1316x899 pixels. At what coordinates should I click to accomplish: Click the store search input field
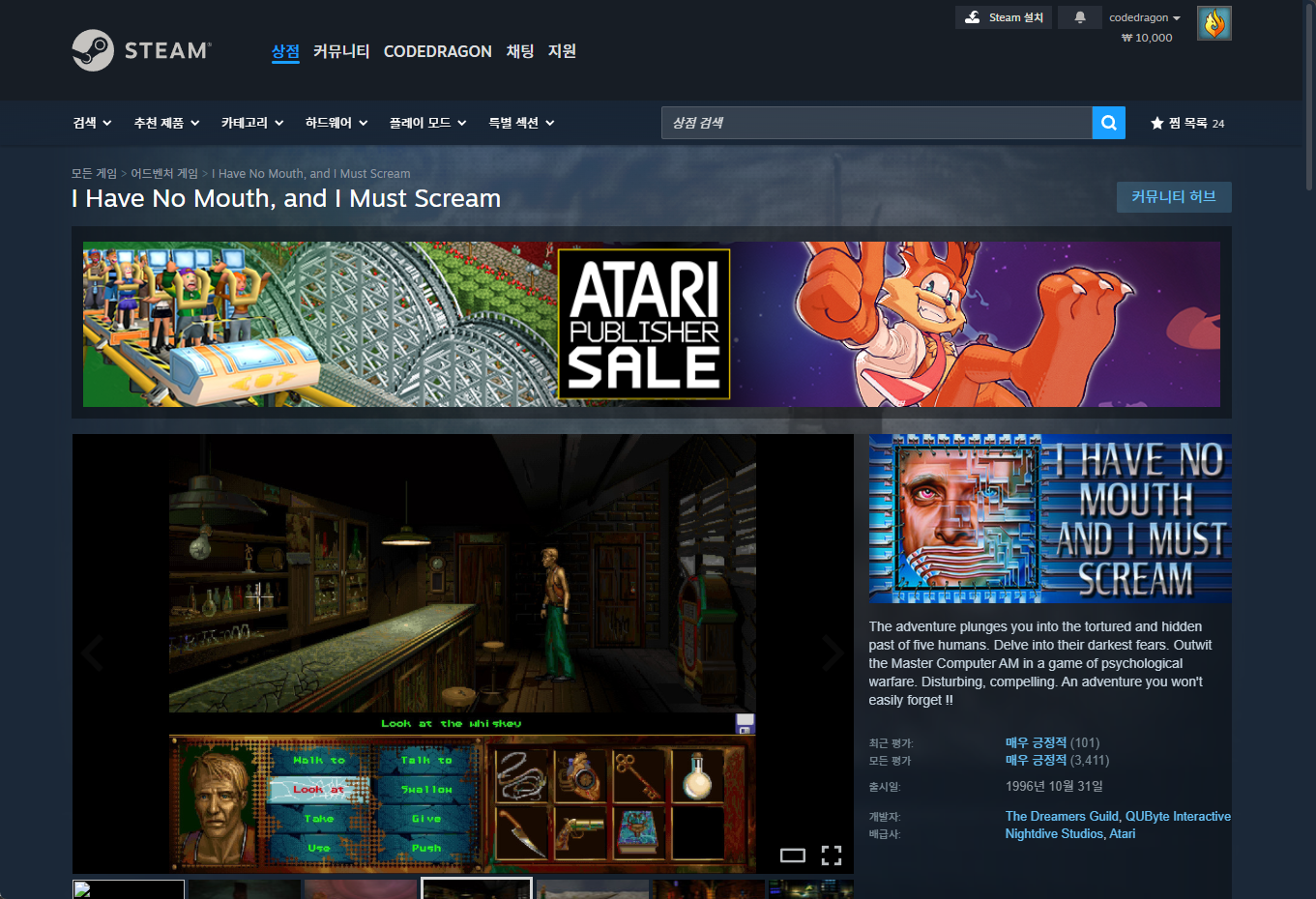click(x=877, y=123)
